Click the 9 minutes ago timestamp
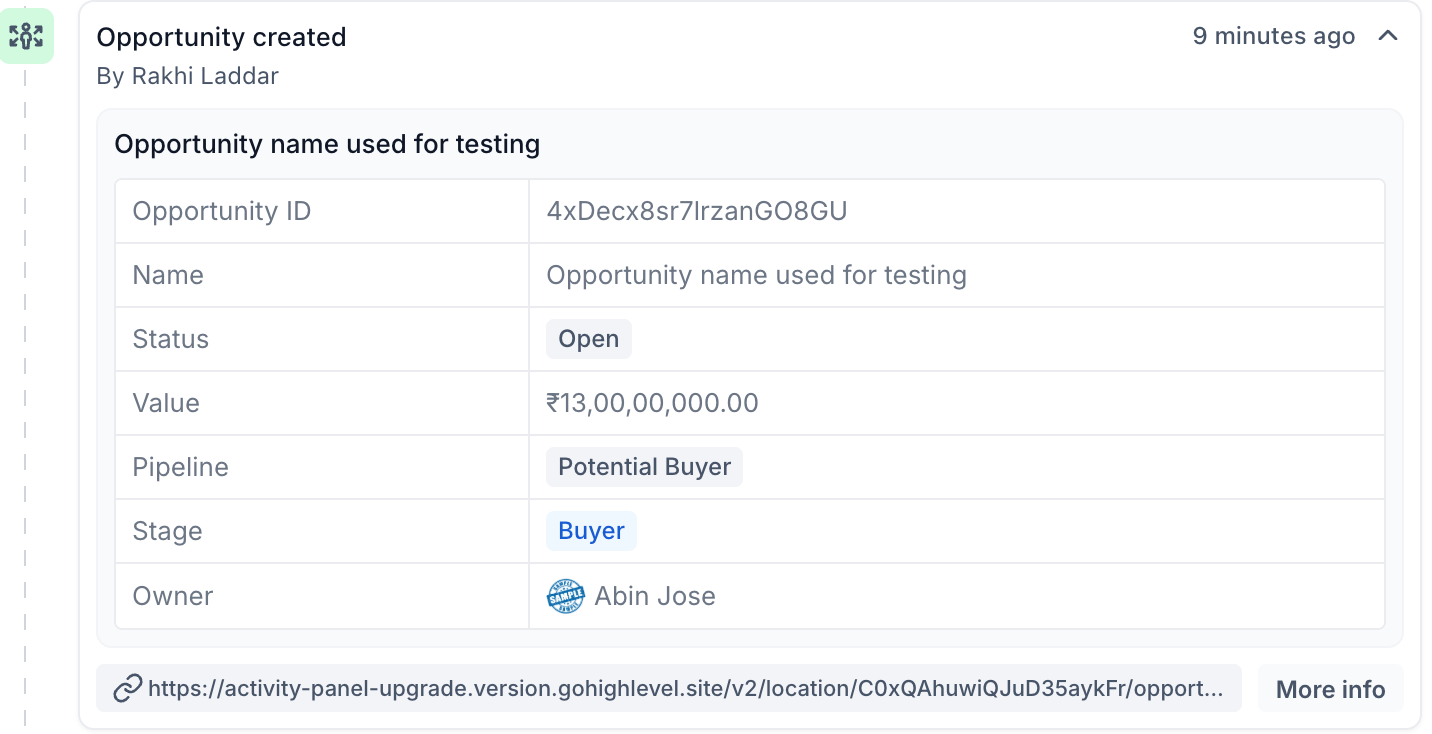 click(1274, 36)
